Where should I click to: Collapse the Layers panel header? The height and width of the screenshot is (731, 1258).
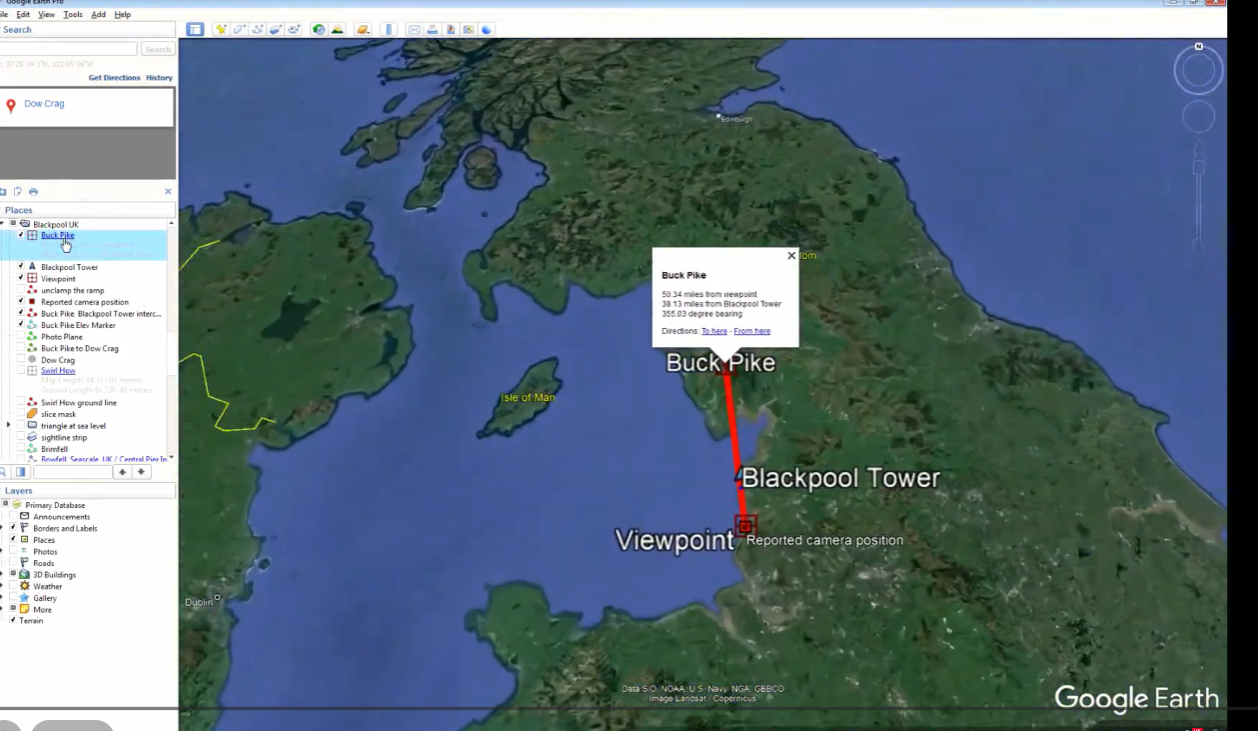[88, 491]
